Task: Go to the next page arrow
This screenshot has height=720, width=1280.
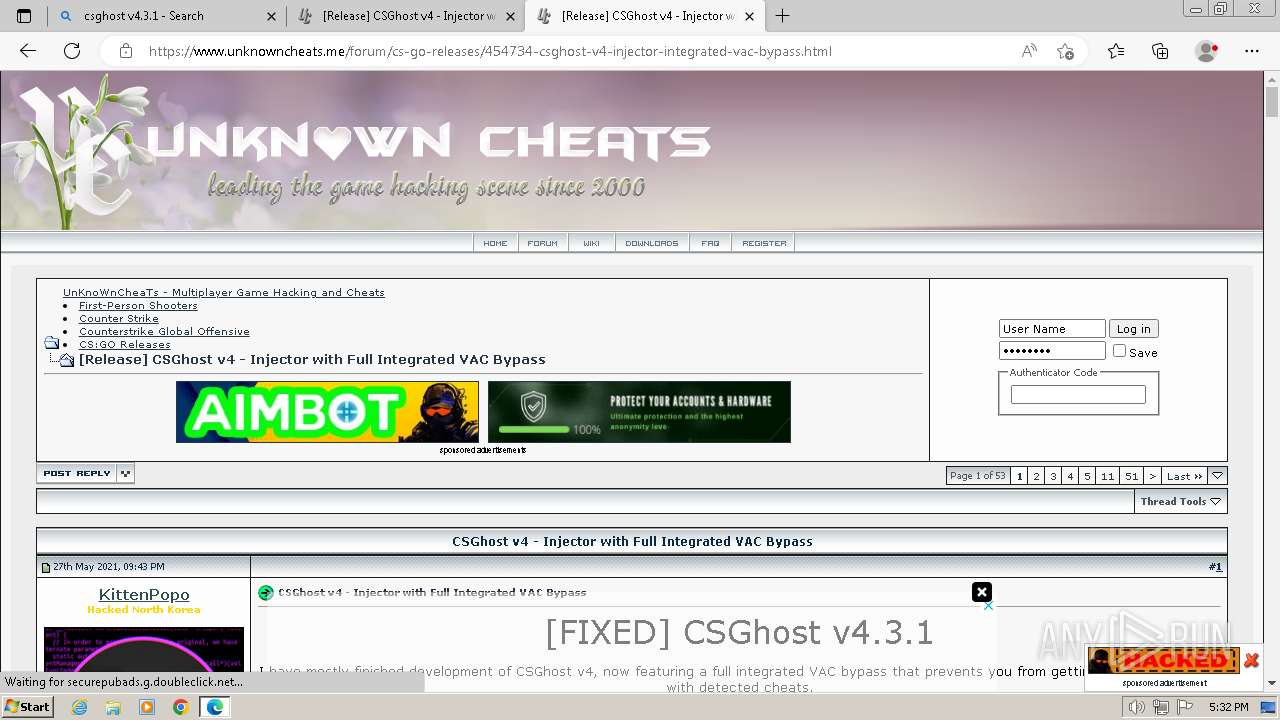Action: click(x=1152, y=476)
